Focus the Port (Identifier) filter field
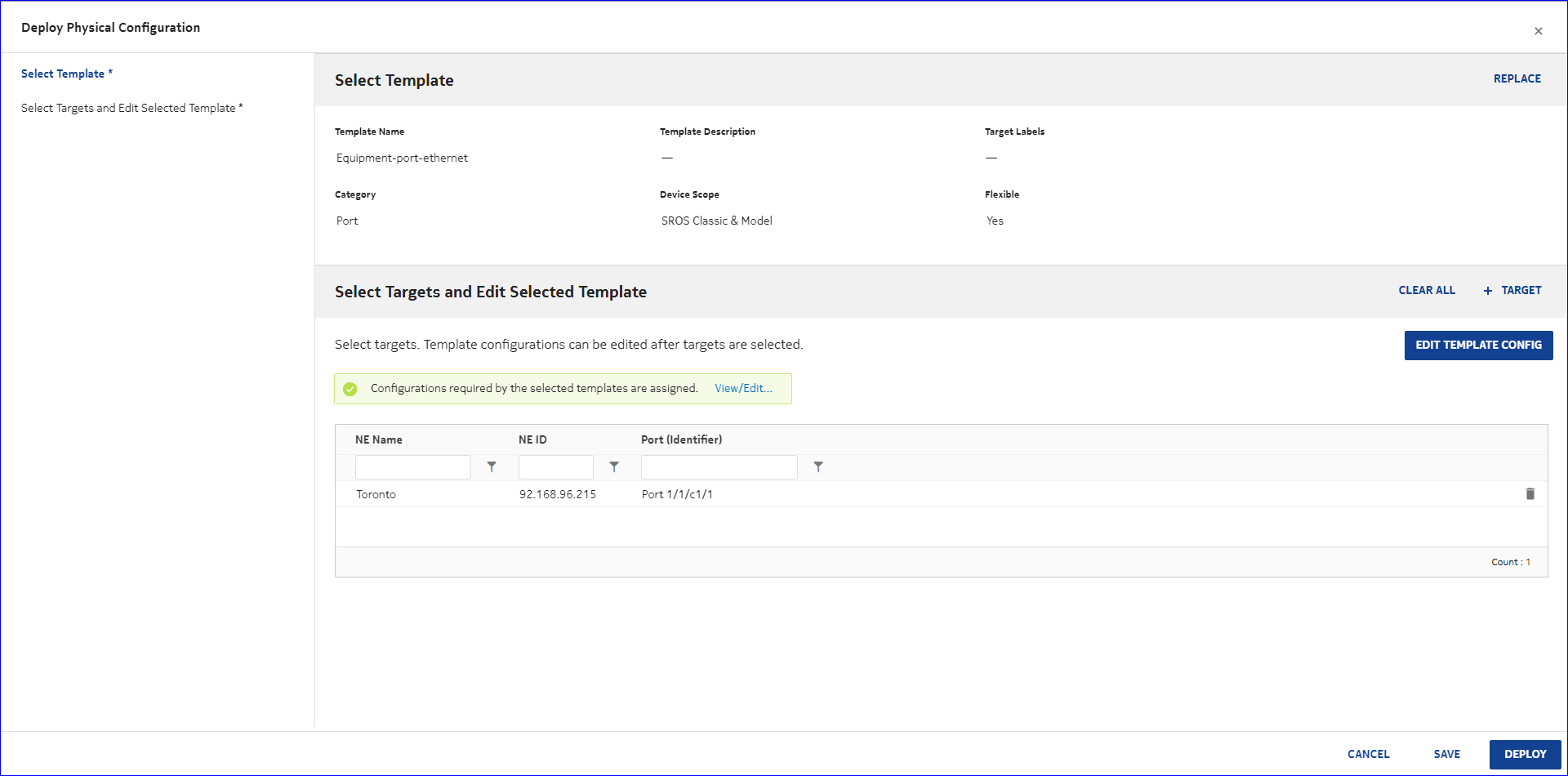1568x776 pixels. point(719,467)
